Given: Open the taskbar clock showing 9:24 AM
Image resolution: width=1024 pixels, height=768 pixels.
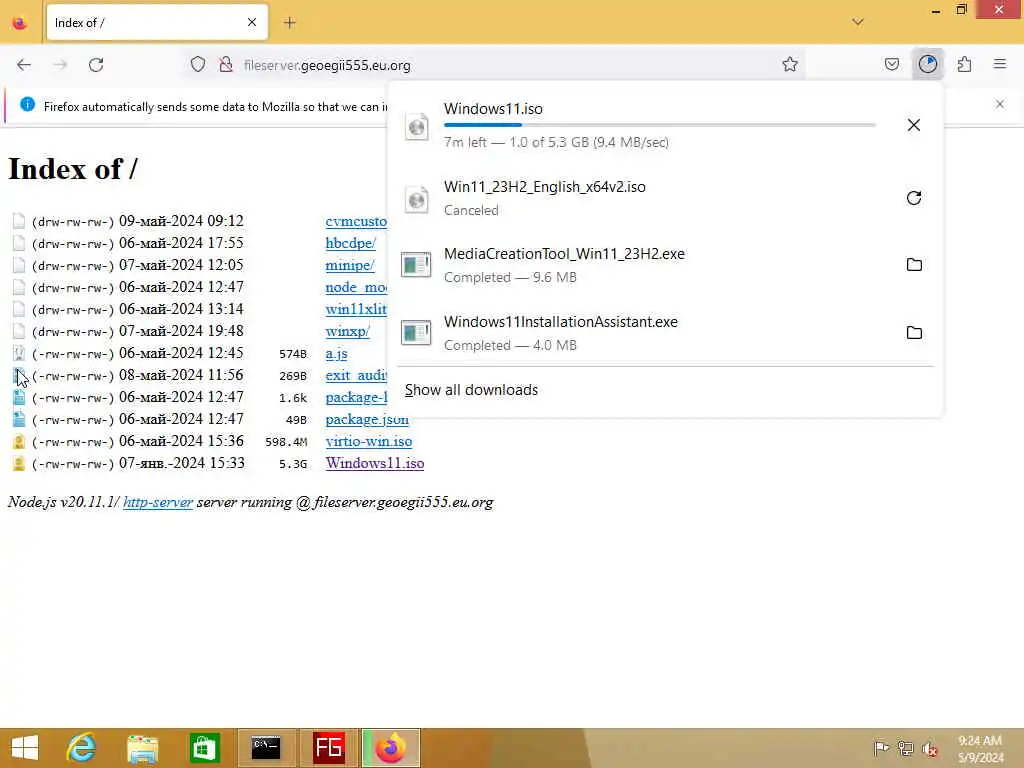Looking at the screenshot, I should tap(980, 749).
